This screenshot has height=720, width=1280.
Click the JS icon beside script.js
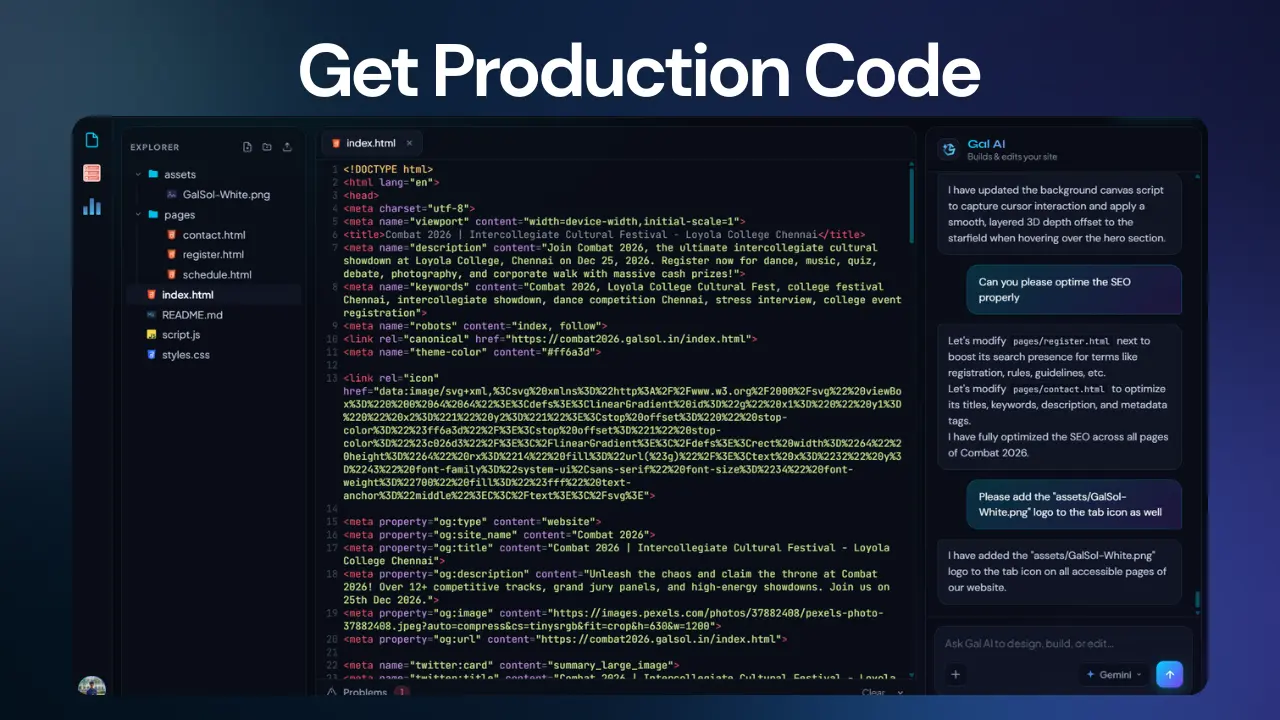(x=151, y=334)
